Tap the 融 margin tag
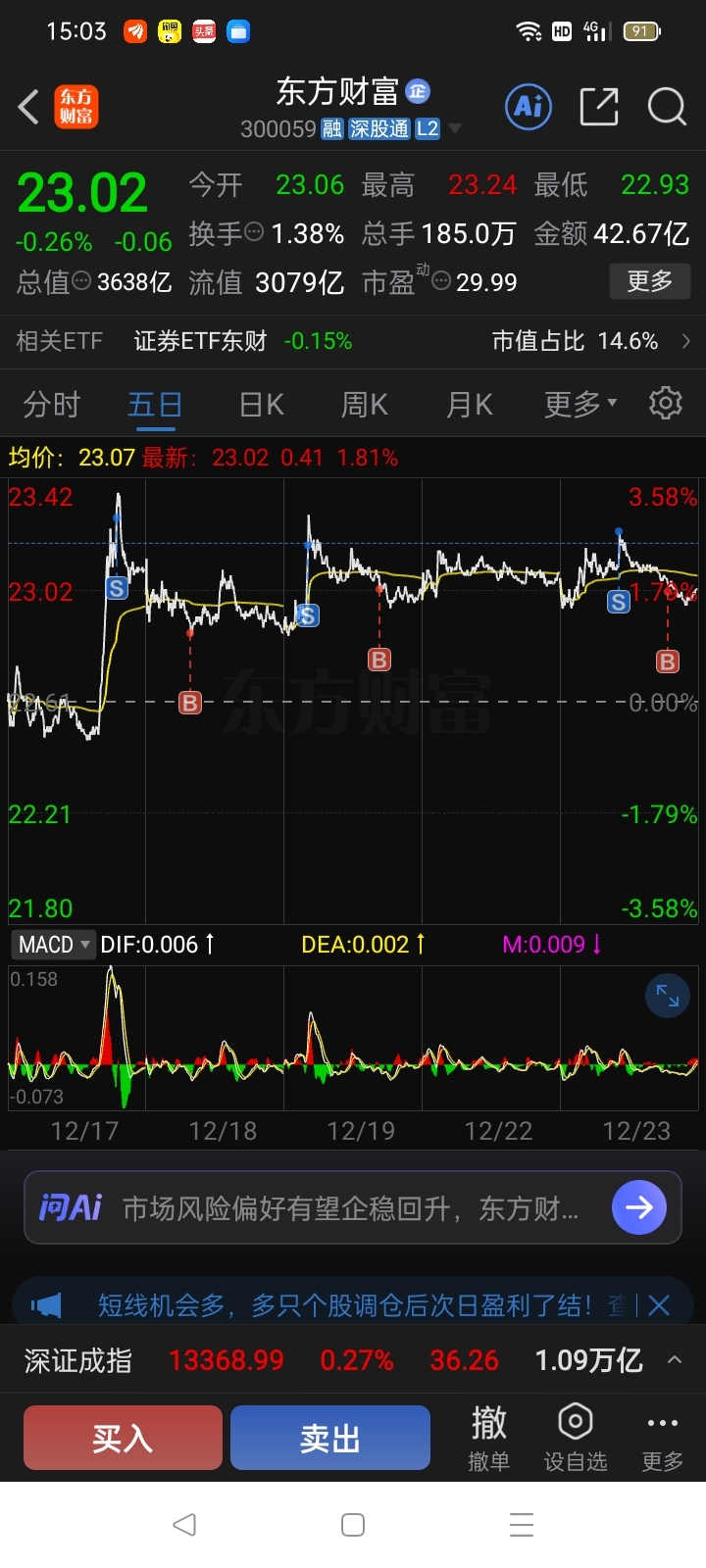This screenshot has width=706, height=1568. [332, 129]
